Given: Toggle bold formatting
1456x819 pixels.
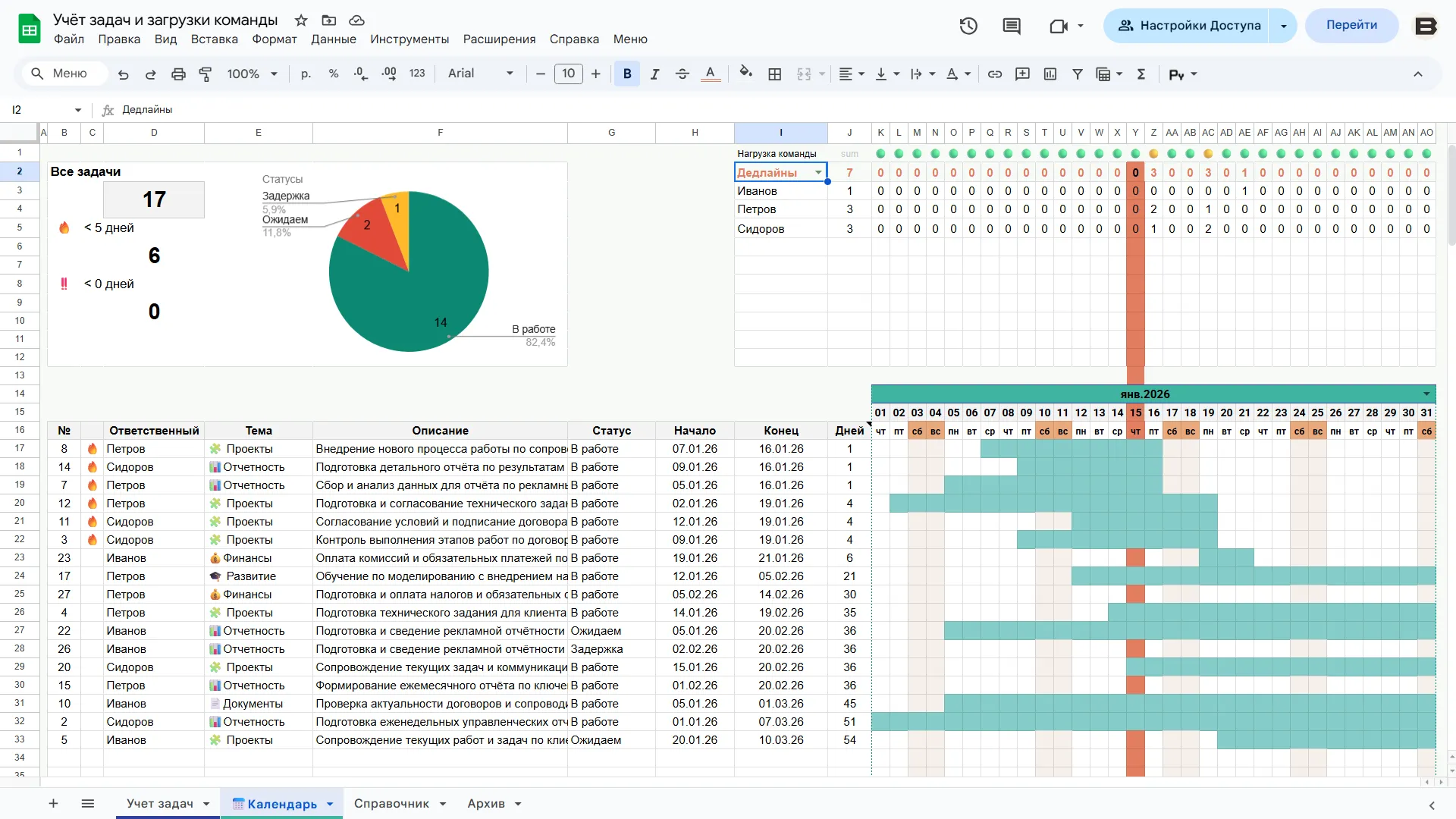Looking at the screenshot, I should 627,74.
